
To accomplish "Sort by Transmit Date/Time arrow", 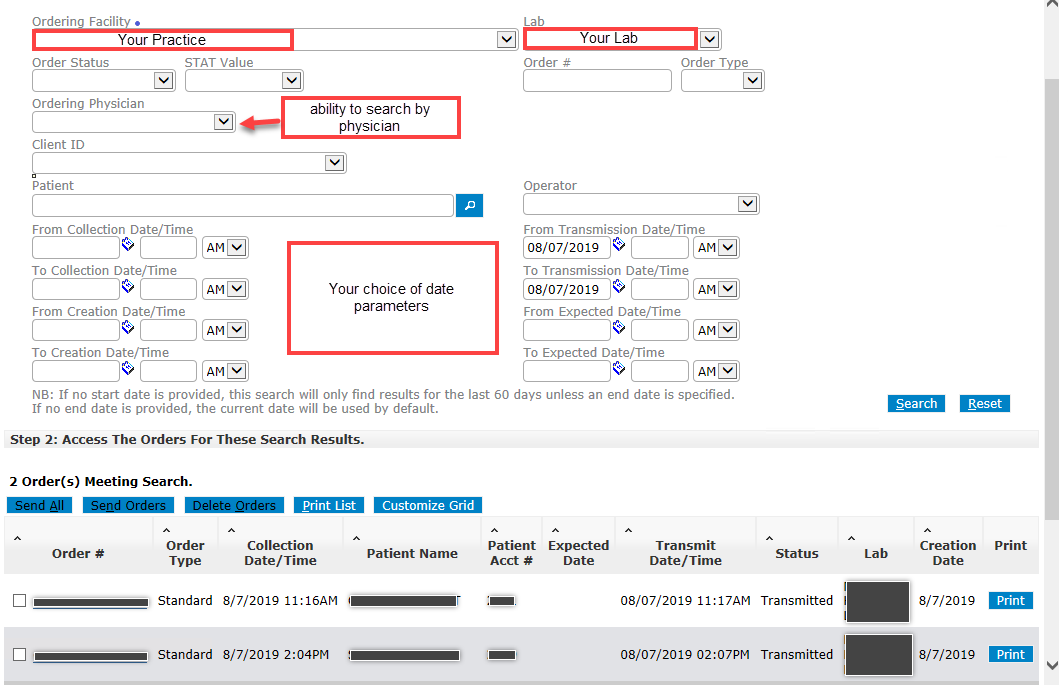I will (628, 530).
